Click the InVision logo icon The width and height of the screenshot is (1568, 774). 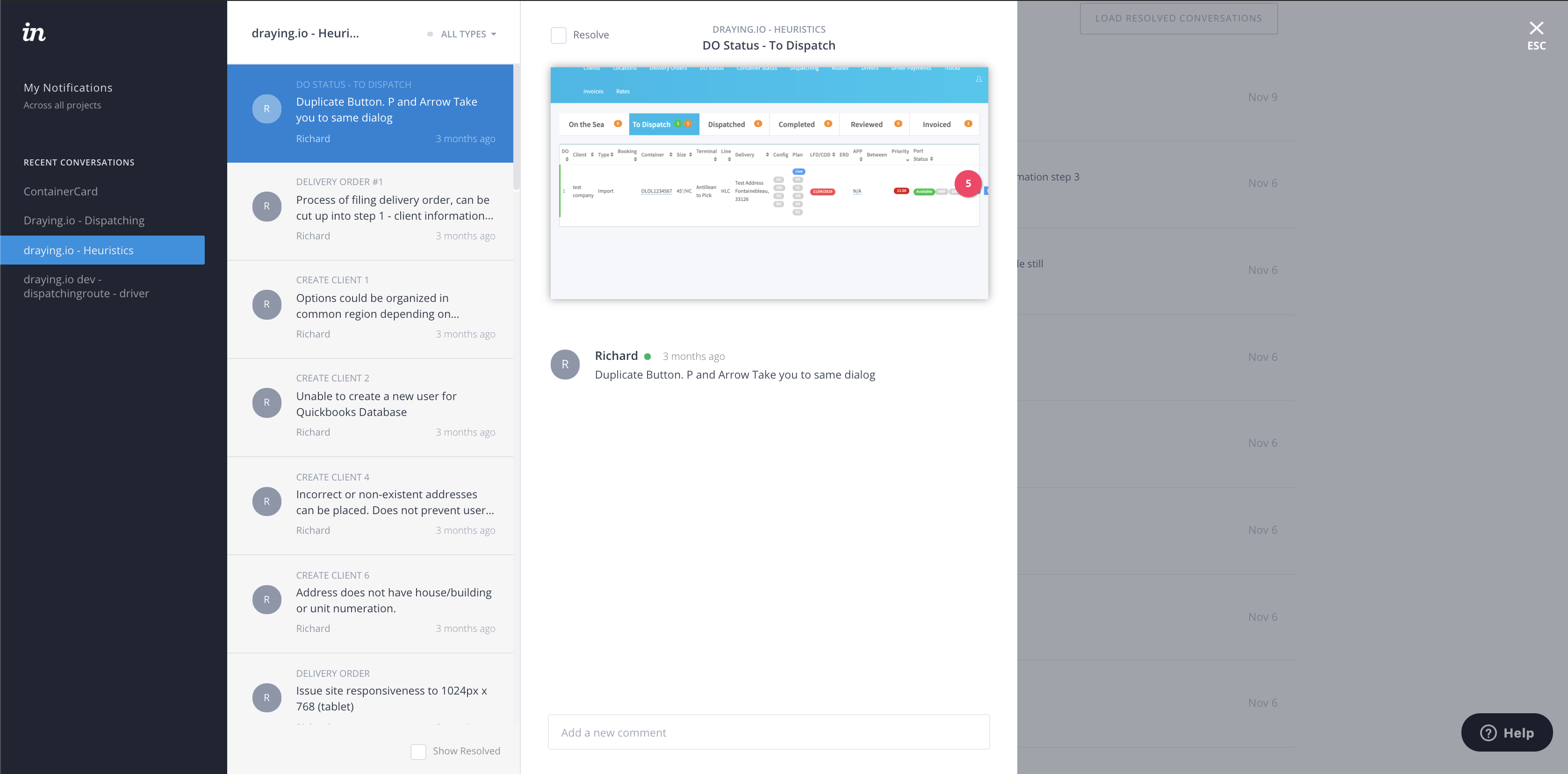tap(34, 32)
